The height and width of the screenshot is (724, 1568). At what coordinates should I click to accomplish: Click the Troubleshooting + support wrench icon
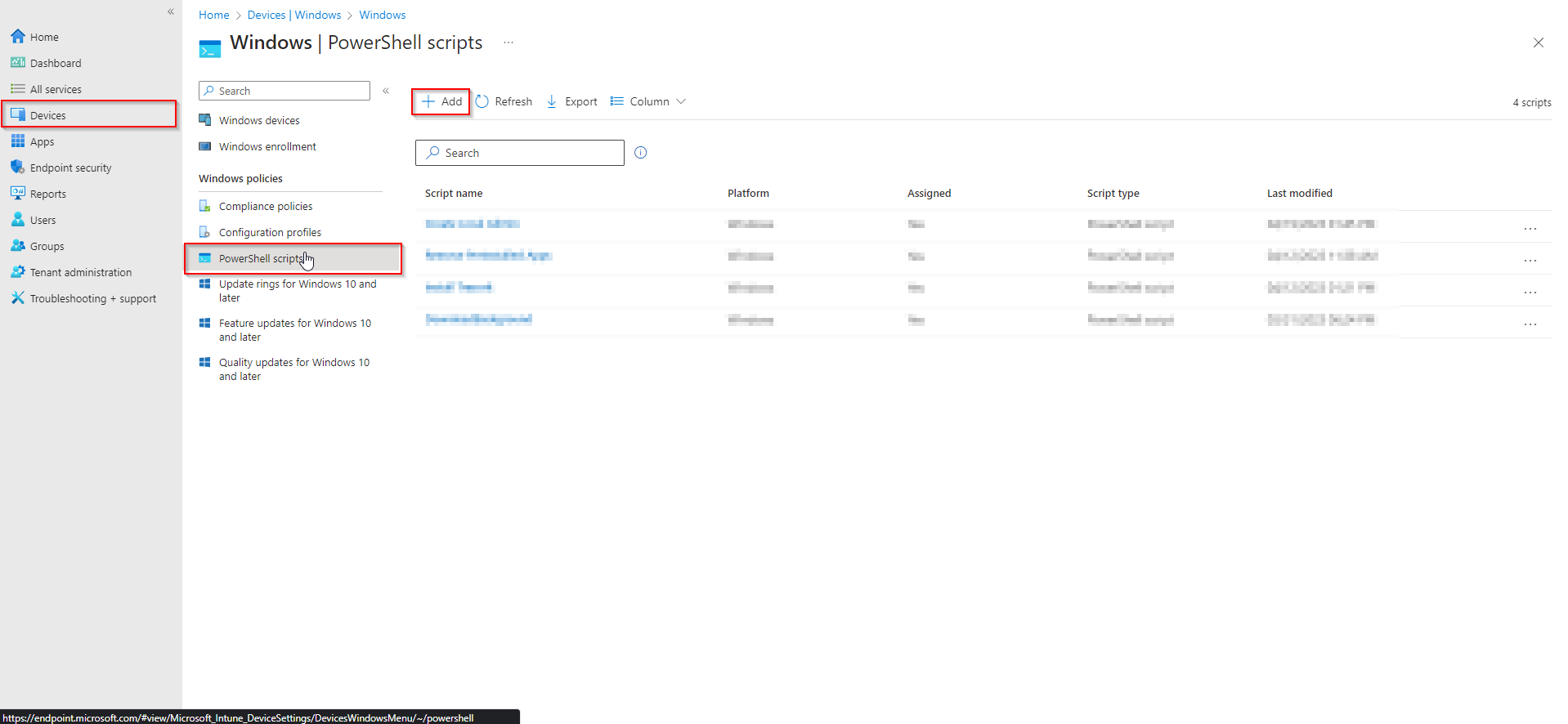click(x=18, y=298)
